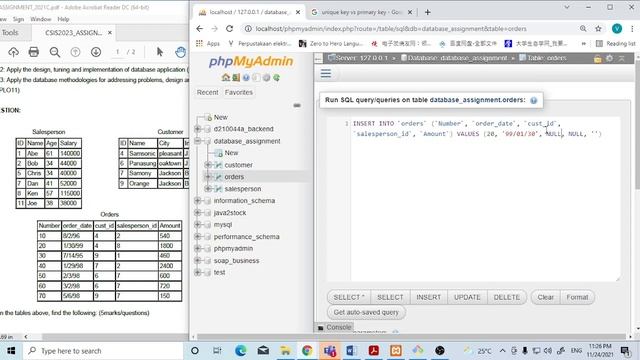
Task: Click Get auto-saved query button
Action: [x=366, y=312]
